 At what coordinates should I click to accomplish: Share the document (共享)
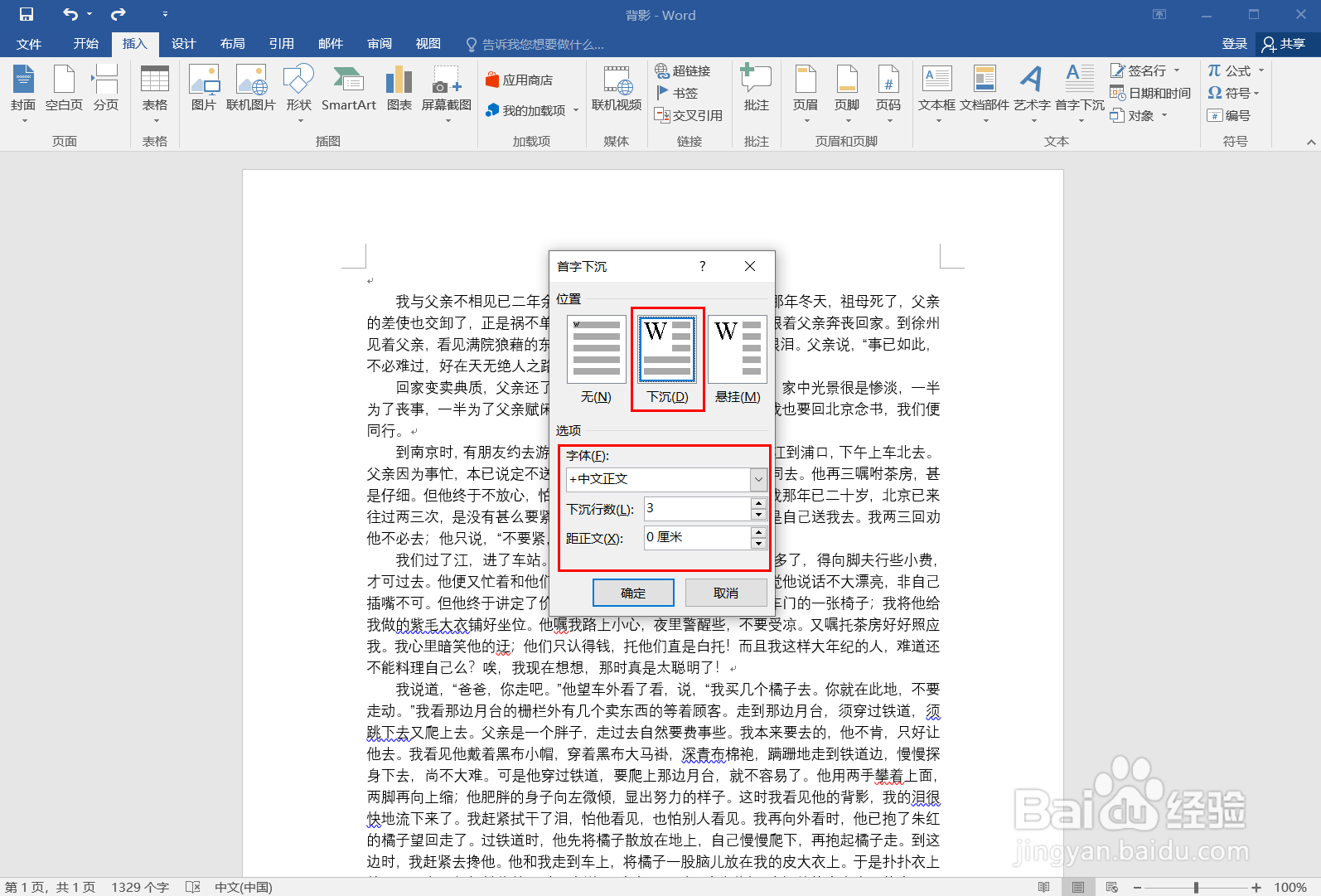coord(1284,44)
